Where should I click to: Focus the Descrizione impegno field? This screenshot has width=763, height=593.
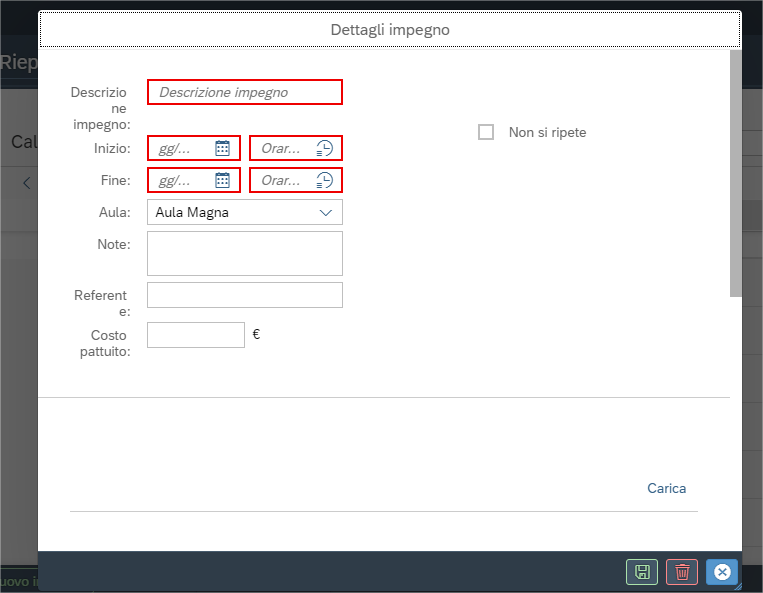pyautogui.click(x=245, y=92)
